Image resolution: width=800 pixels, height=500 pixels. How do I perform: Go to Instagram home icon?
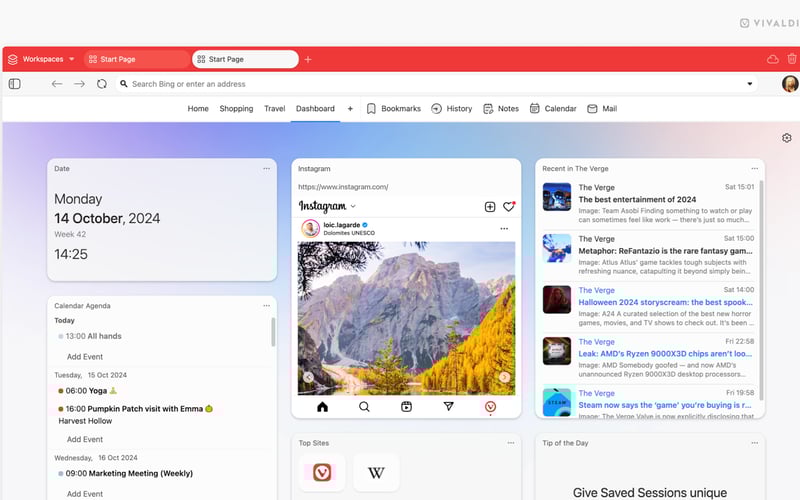click(x=322, y=407)
